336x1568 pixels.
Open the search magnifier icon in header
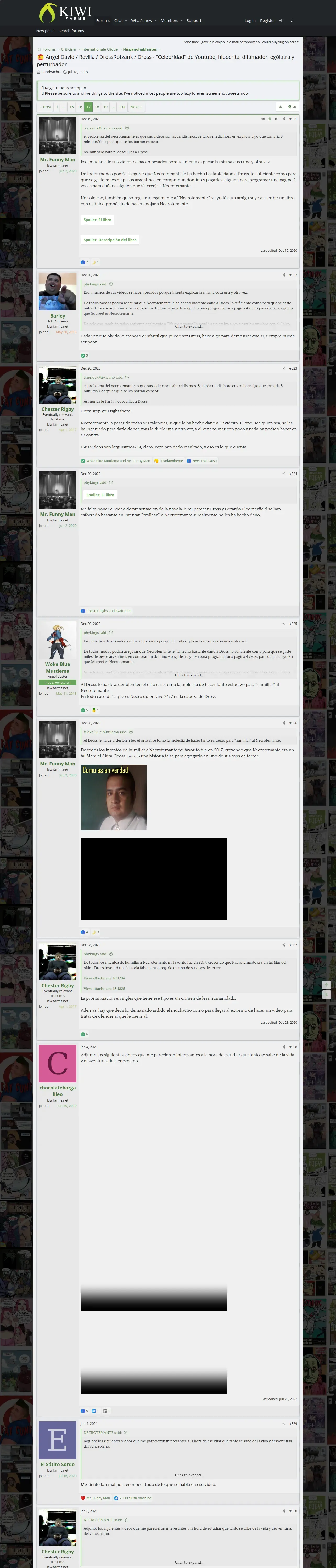coord(292,21)
